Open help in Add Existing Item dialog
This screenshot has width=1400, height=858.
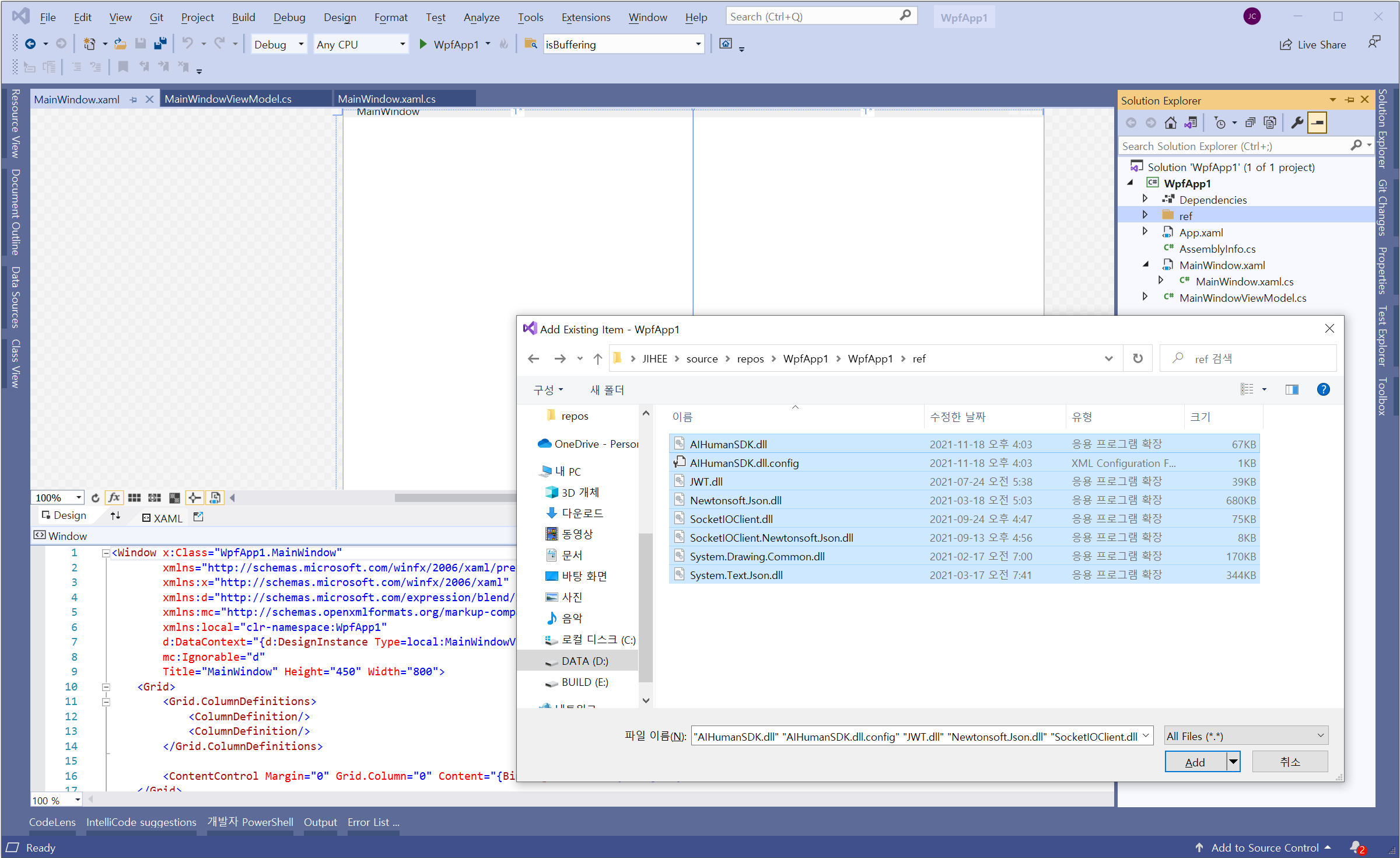coord(1324,389)
